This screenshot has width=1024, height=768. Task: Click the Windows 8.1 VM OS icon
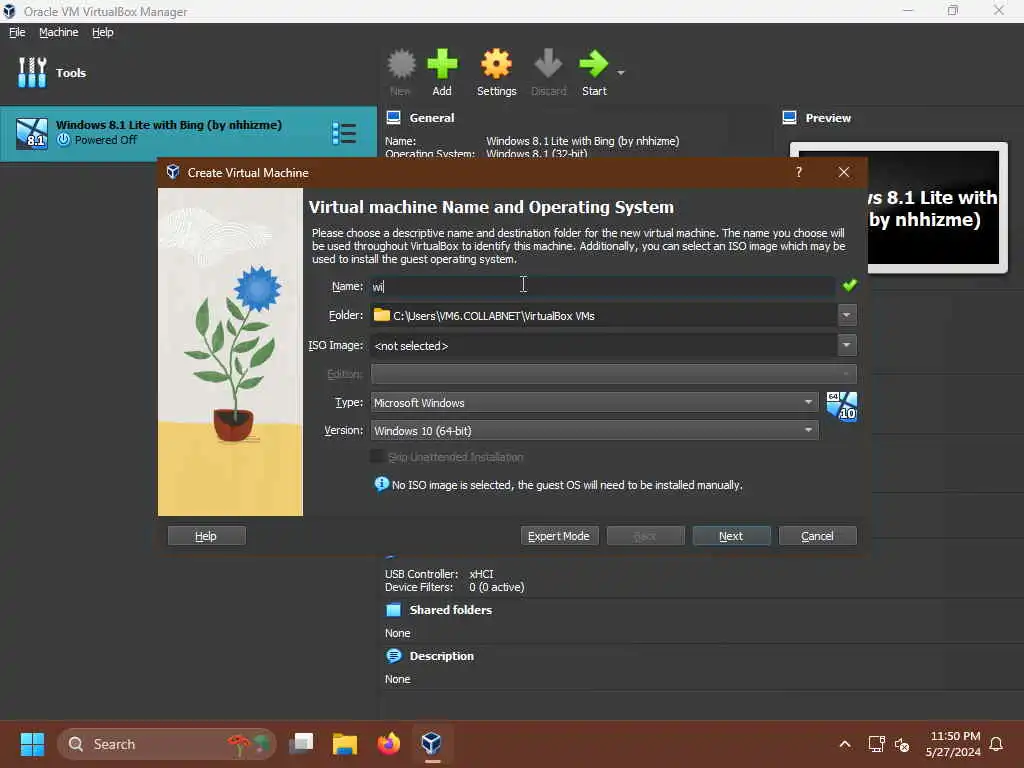(x=31, y=133)
